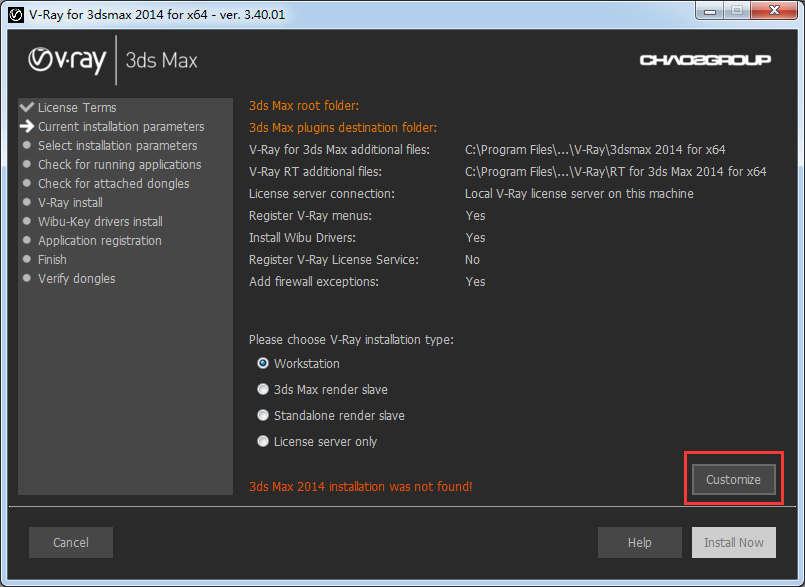This screenshot has height=587, width=805.
Task: Open the Customize installation settings
Action: coord(733,480)
